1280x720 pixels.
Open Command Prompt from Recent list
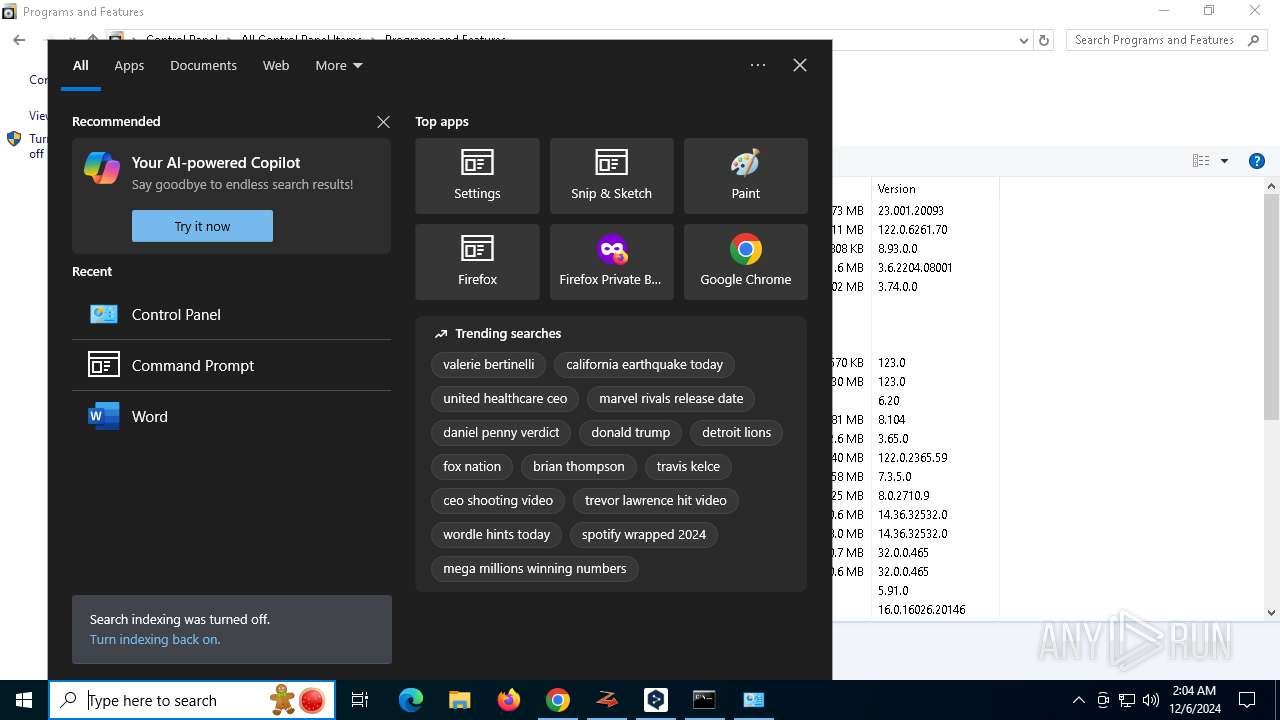231,365
